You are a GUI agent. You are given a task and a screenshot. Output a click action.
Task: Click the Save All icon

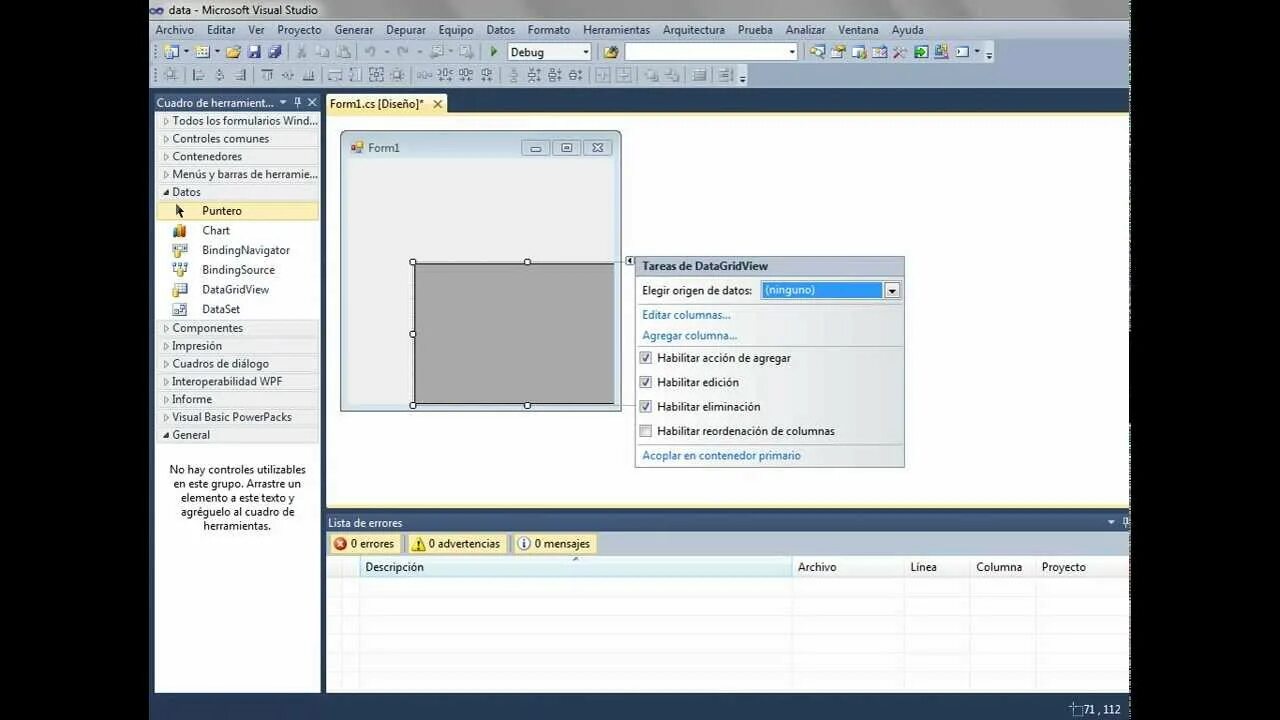[x=274, y=52]
